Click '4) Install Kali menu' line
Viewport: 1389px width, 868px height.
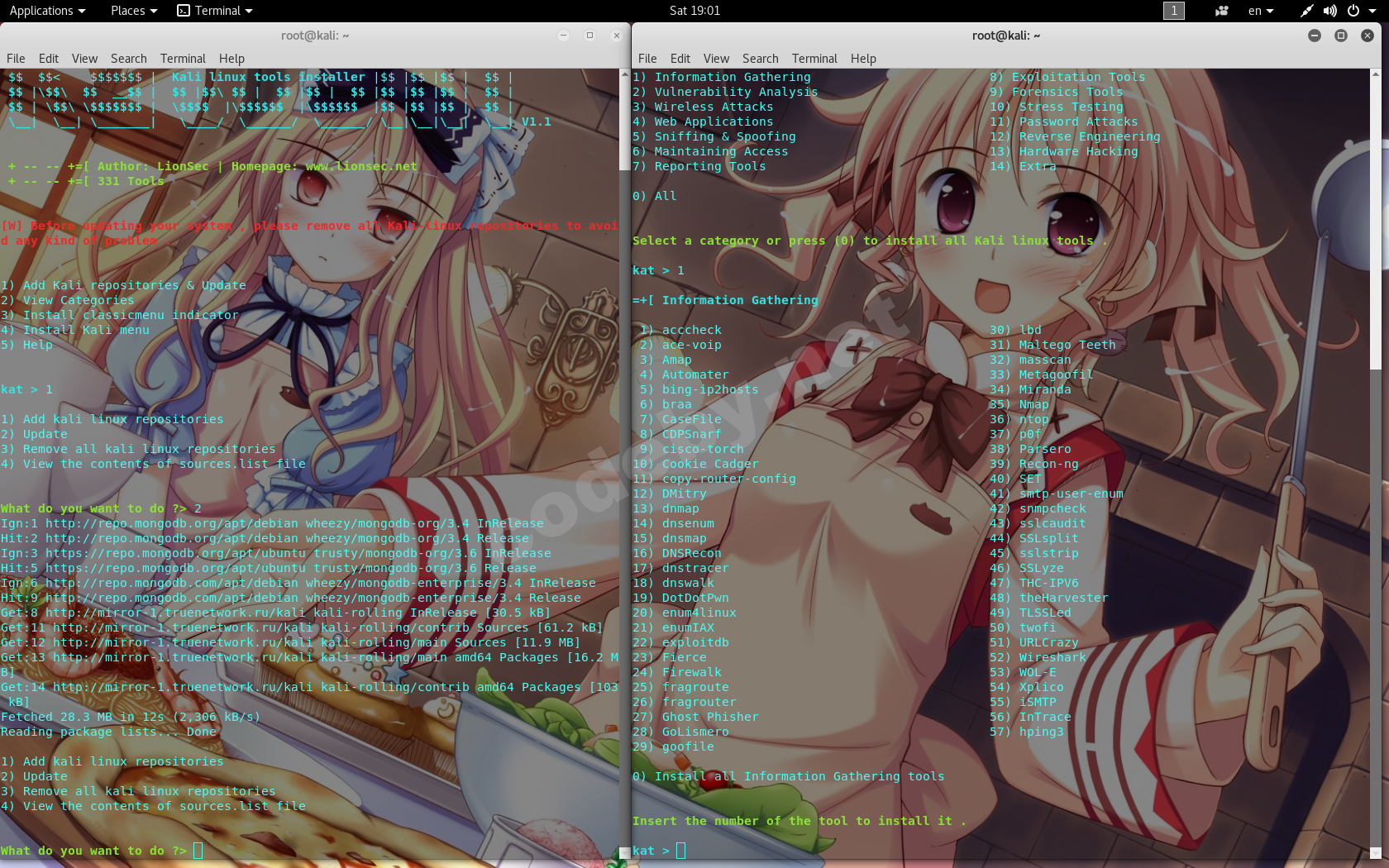[x=74, y=330]
